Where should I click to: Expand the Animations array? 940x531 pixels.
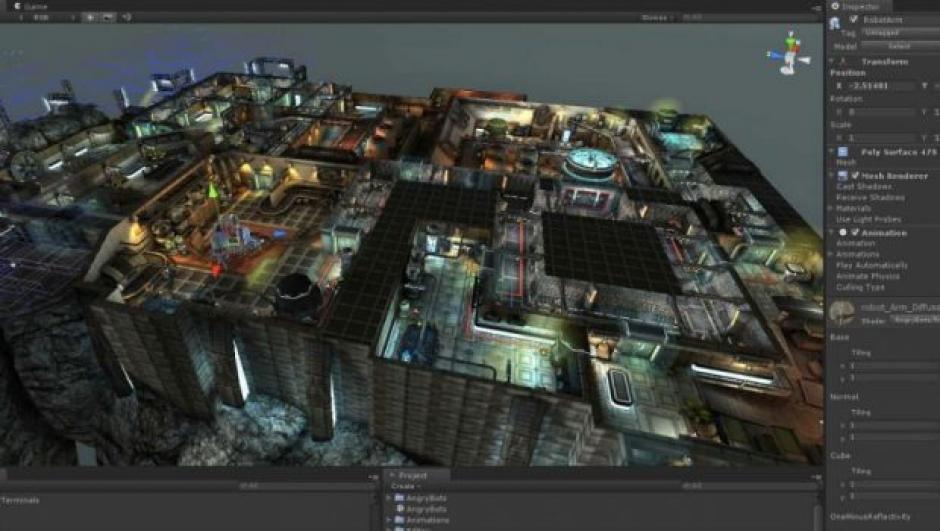pyautogui.click(x=831, y=254)
